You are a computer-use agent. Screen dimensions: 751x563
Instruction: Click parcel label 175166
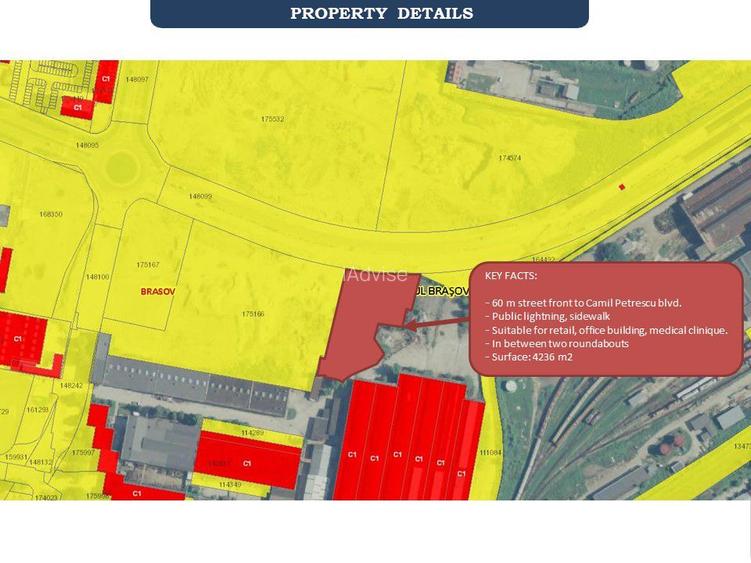[x=253, y=313]
